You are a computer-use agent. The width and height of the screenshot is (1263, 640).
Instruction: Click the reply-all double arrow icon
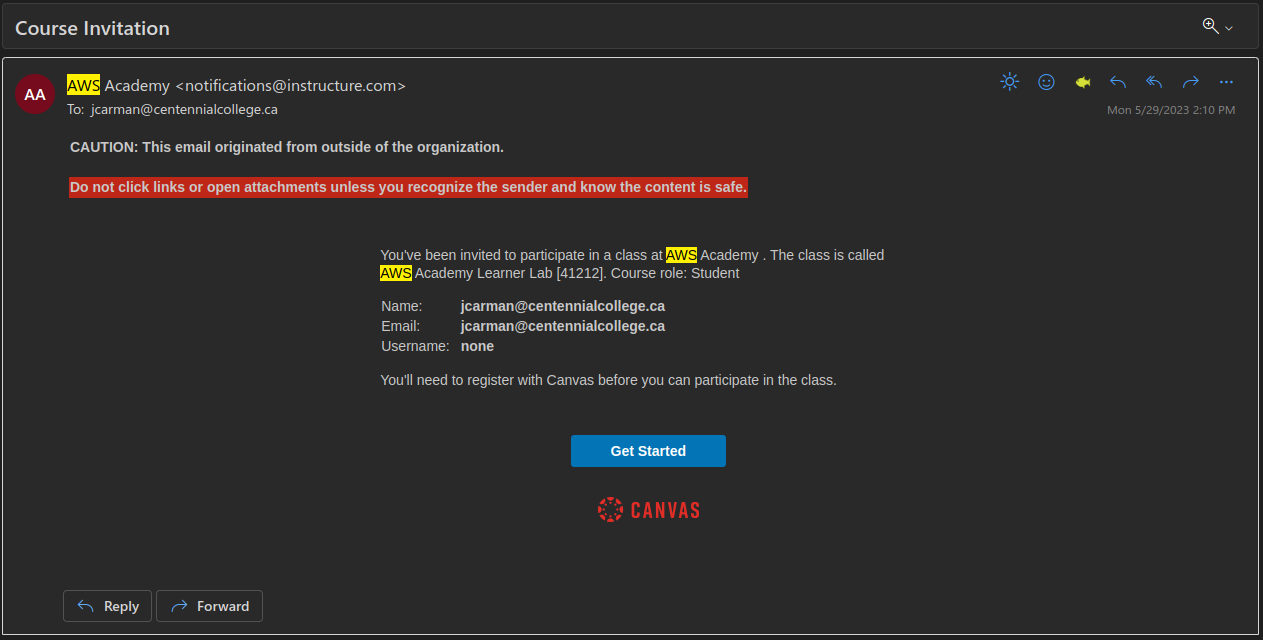tap(1153, 82)
